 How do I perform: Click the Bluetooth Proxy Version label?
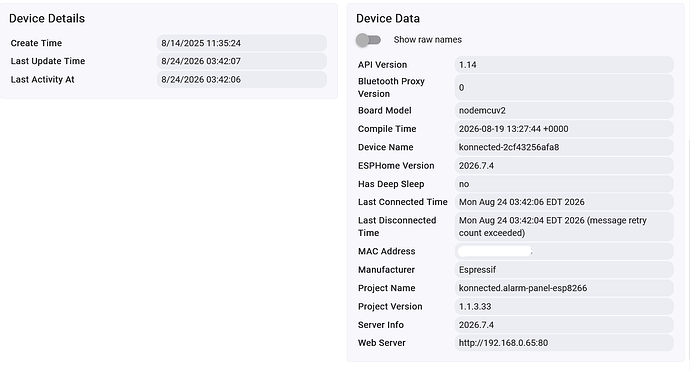pyautogui.click(x=391, y=88)
